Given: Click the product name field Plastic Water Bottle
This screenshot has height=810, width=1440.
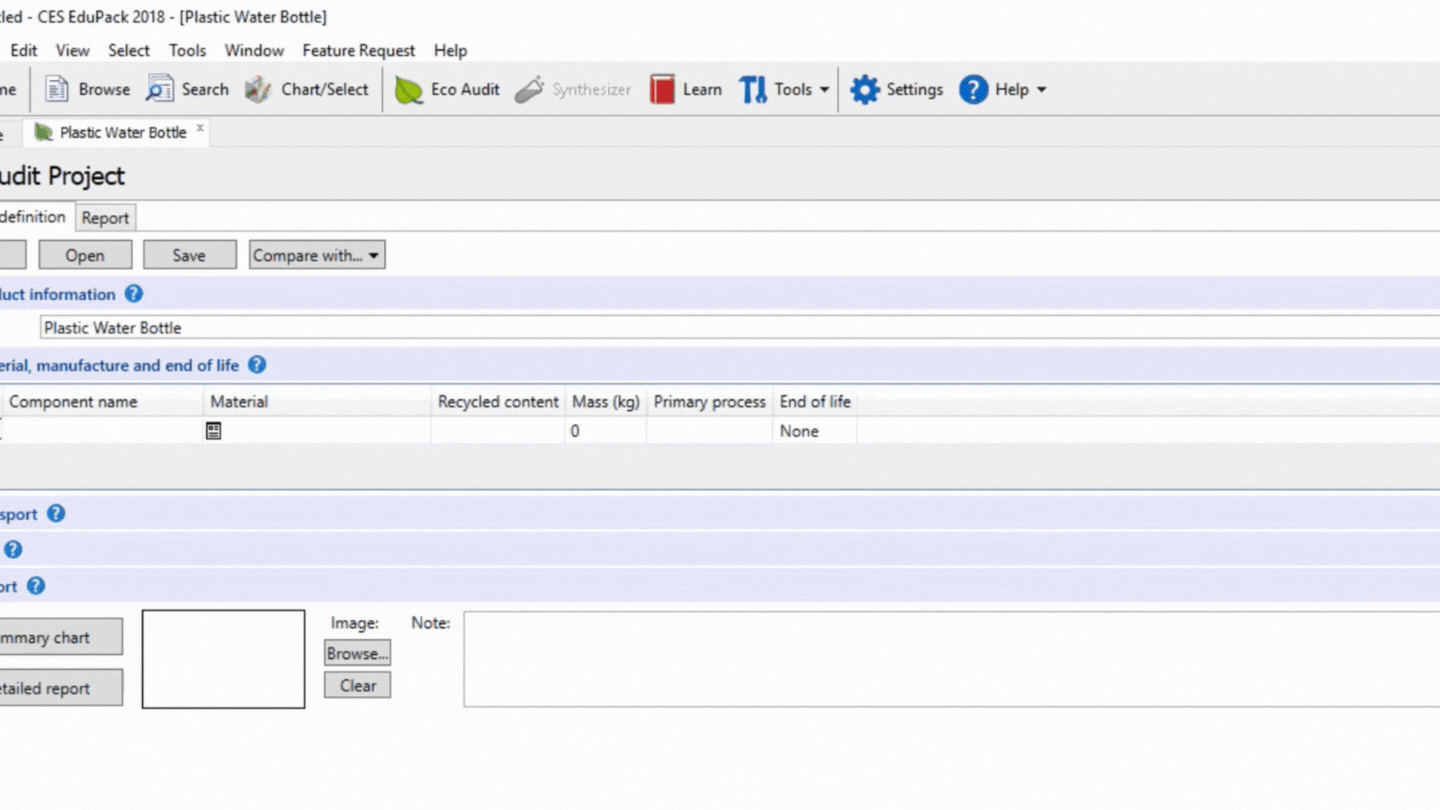Looking at the screenshot, I should click(740, 327).
